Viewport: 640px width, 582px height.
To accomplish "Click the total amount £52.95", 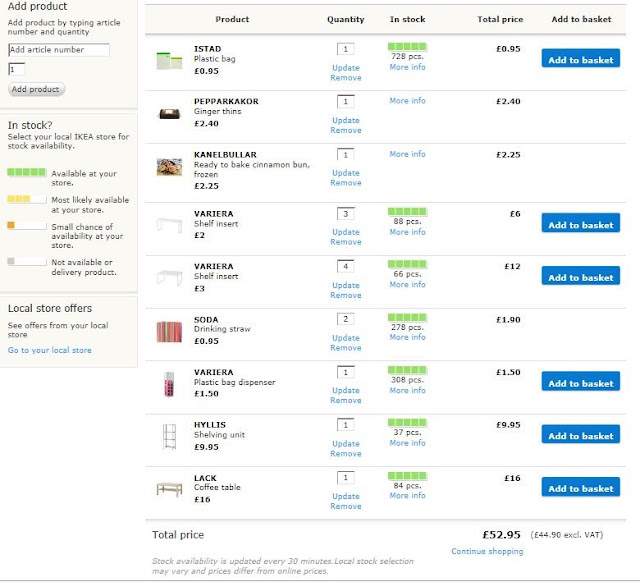I will pos(501,535).
